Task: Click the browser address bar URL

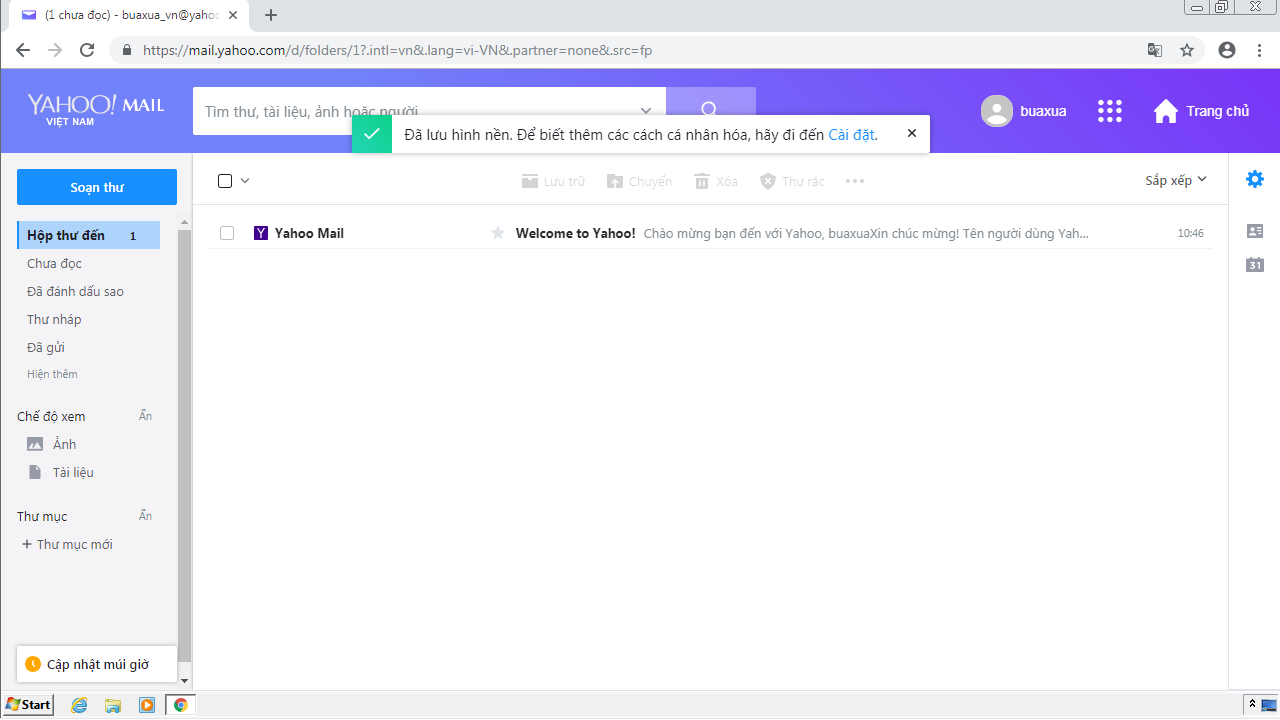Action: pyautogui.click(x=397, y=50)
